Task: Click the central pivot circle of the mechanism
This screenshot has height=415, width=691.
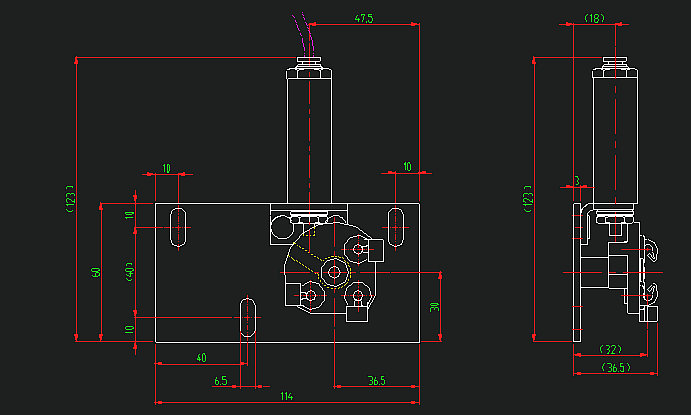Action: click(333, 271)
